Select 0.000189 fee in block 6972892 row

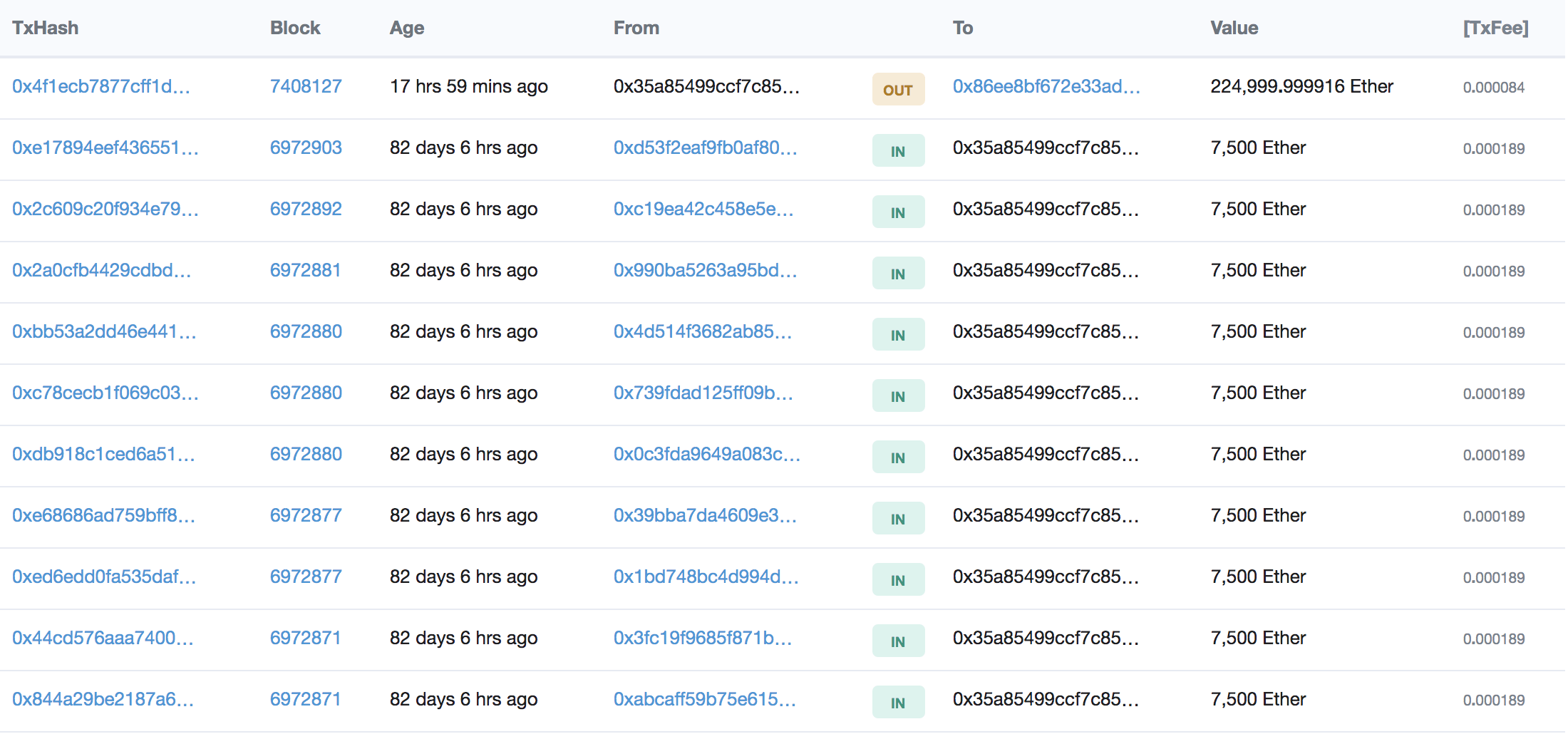(x=1494, y=210)
